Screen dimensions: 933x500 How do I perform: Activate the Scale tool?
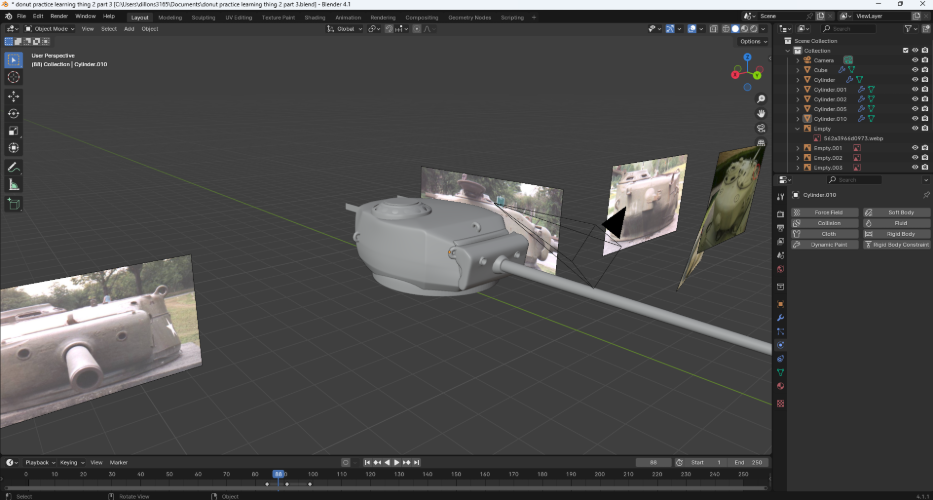14,131
